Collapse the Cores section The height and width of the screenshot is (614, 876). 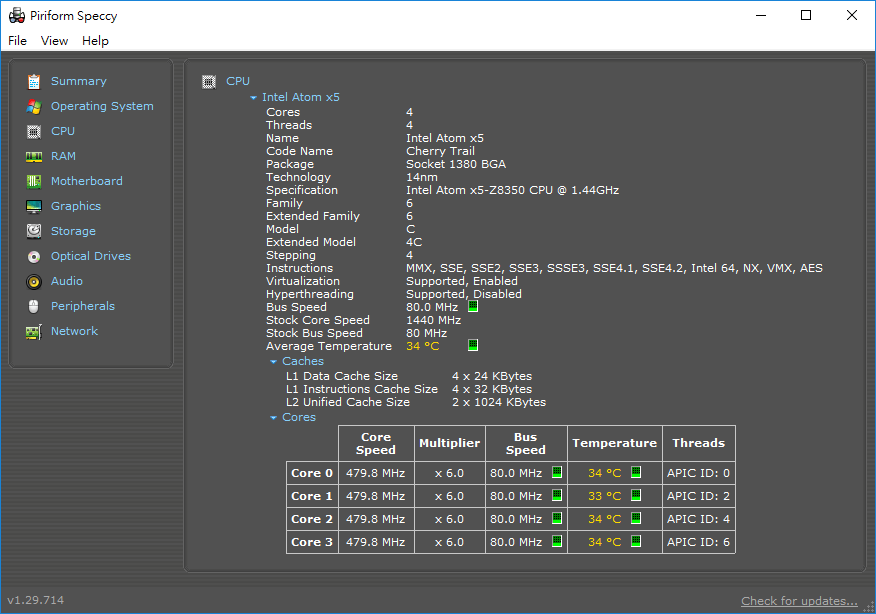(274, 418)
